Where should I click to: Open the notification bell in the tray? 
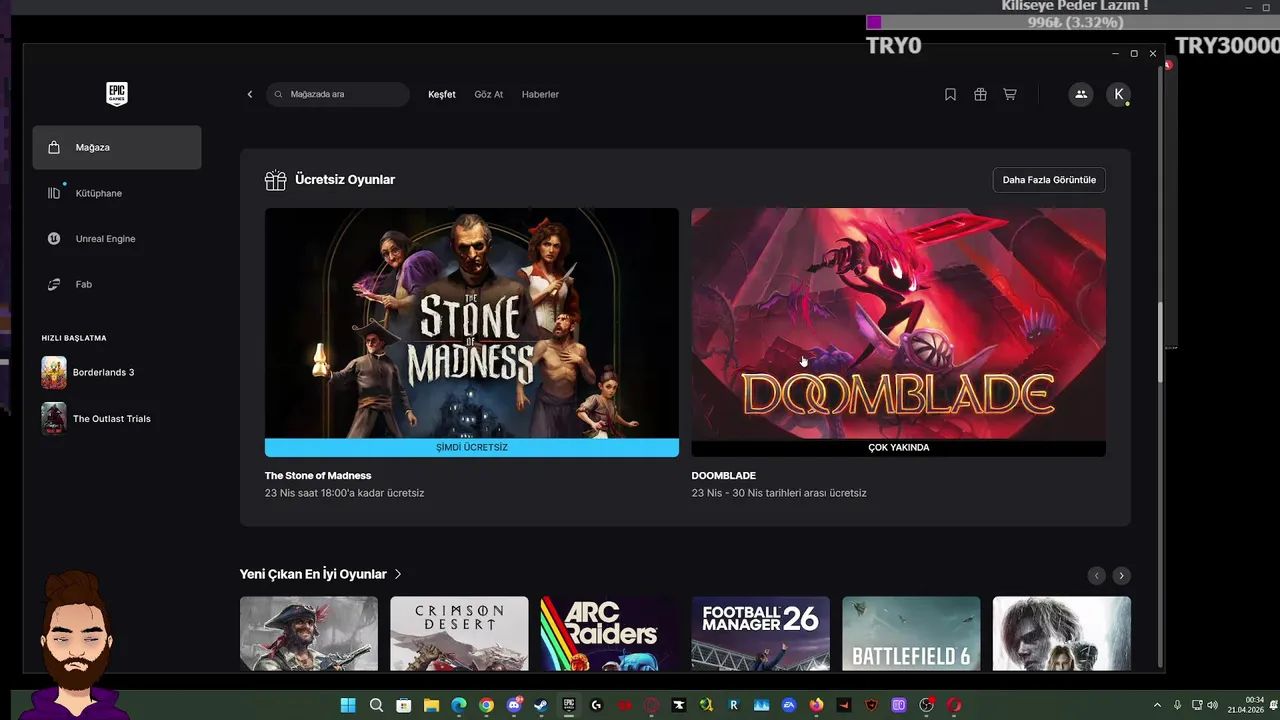[1273, 705]
